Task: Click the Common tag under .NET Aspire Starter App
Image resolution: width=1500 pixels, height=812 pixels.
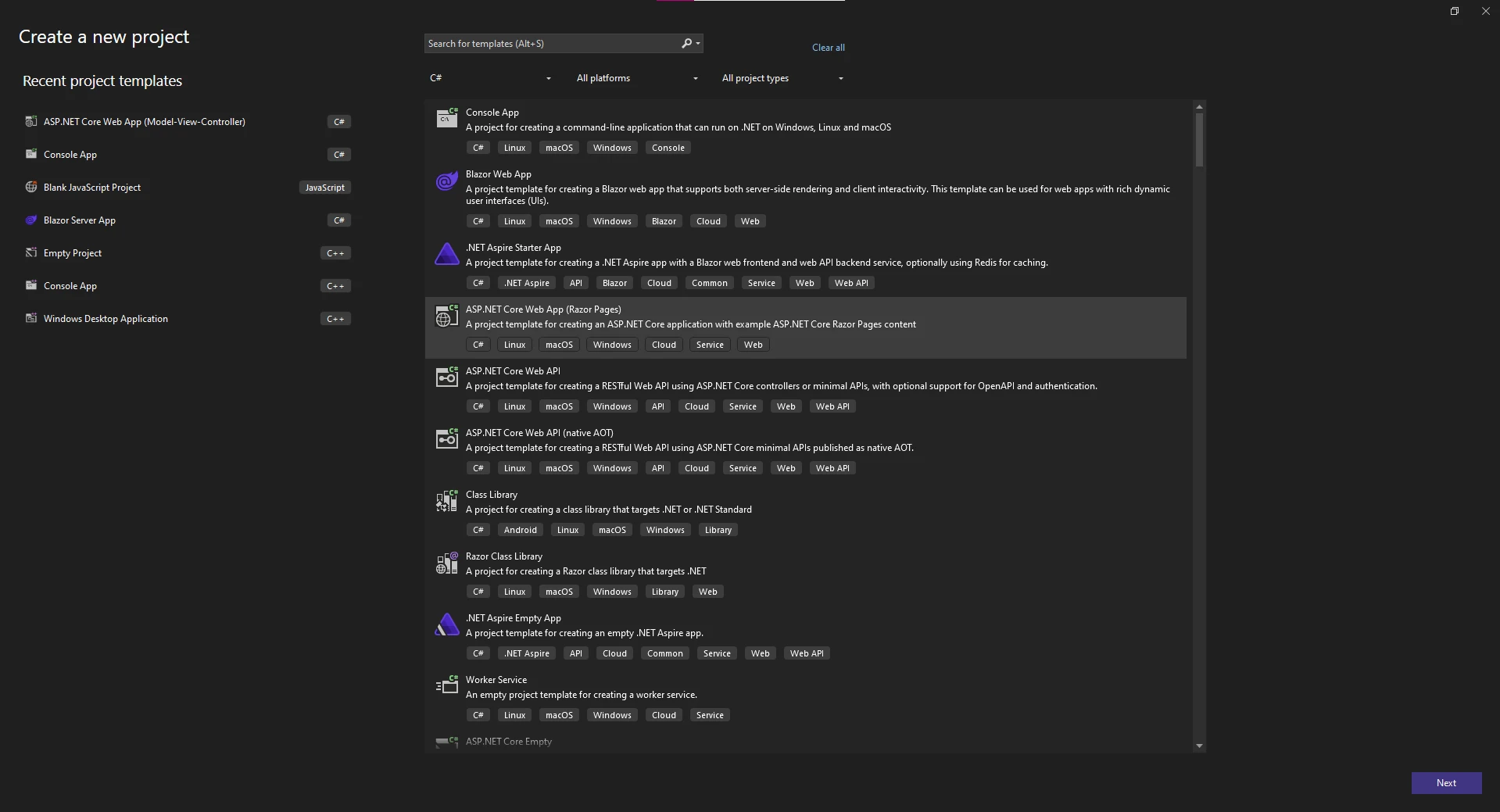Action: [x=709, y=283]
